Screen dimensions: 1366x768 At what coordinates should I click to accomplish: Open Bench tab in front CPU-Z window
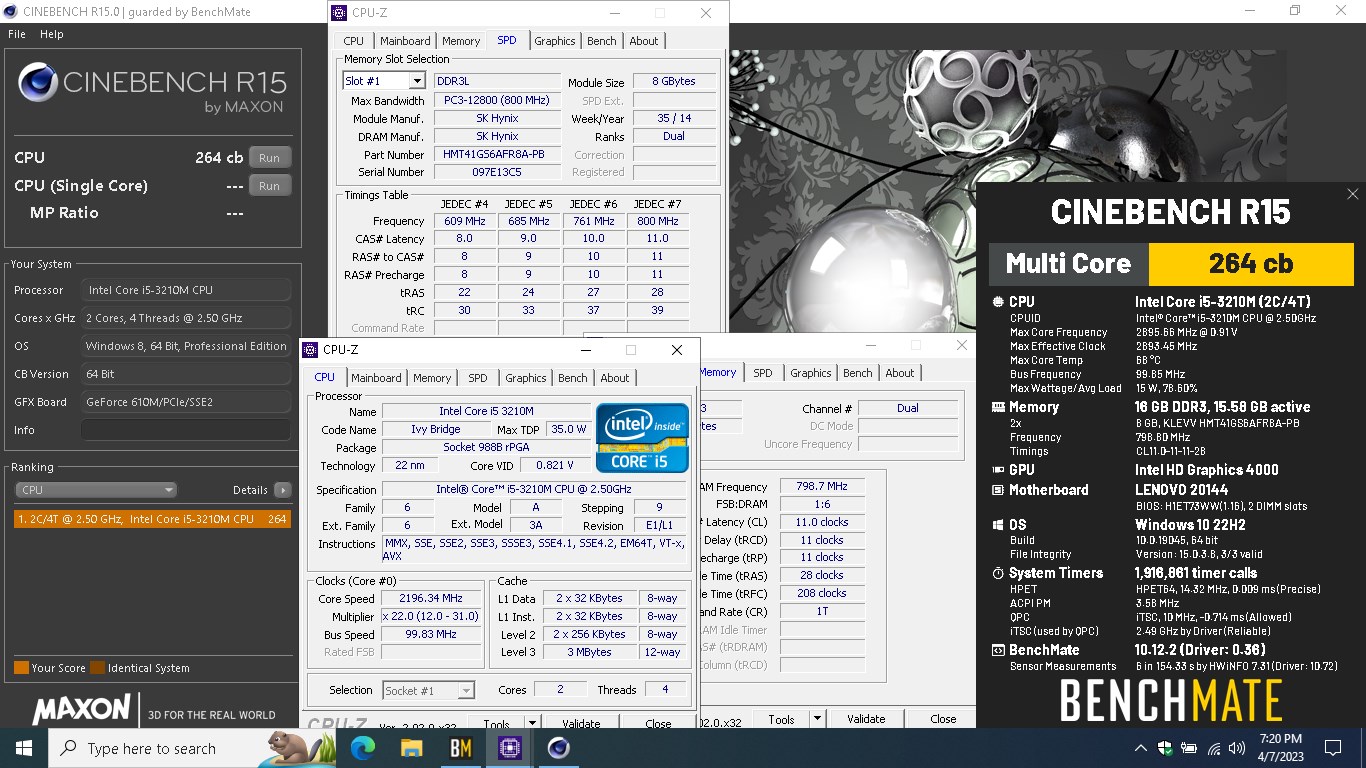pos(573,378)
